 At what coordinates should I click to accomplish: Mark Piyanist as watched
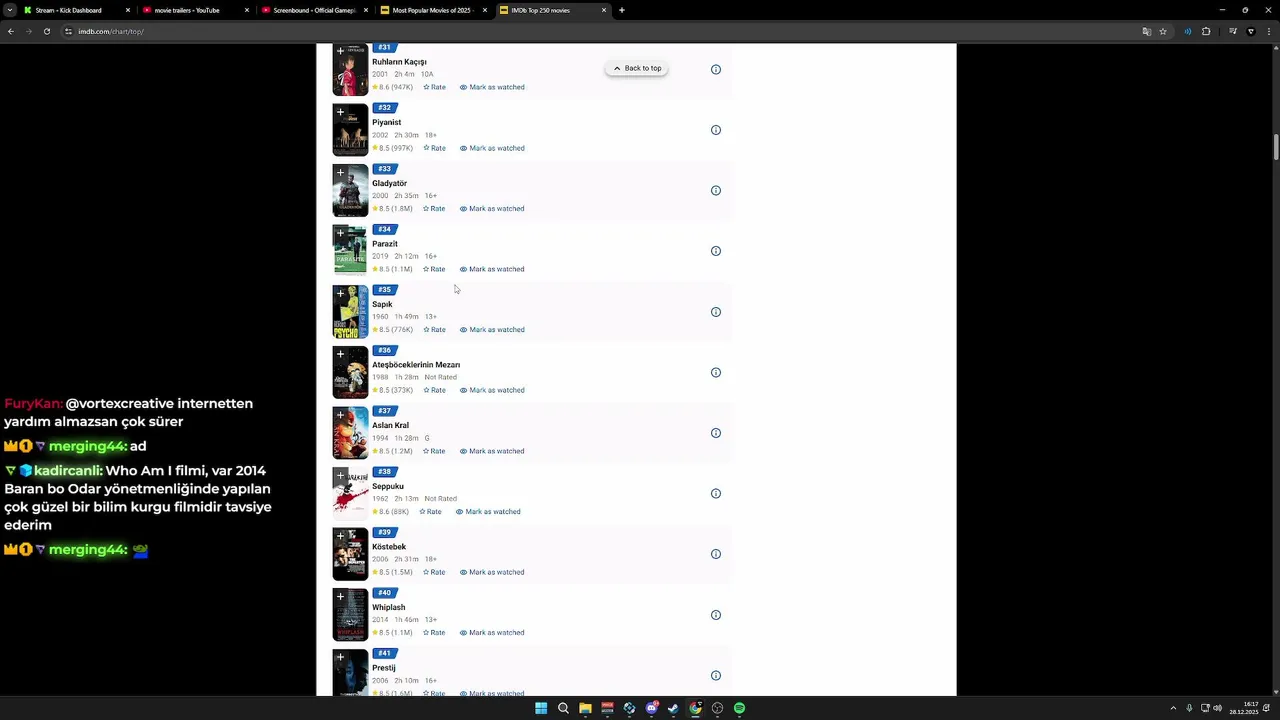point(492,148)
